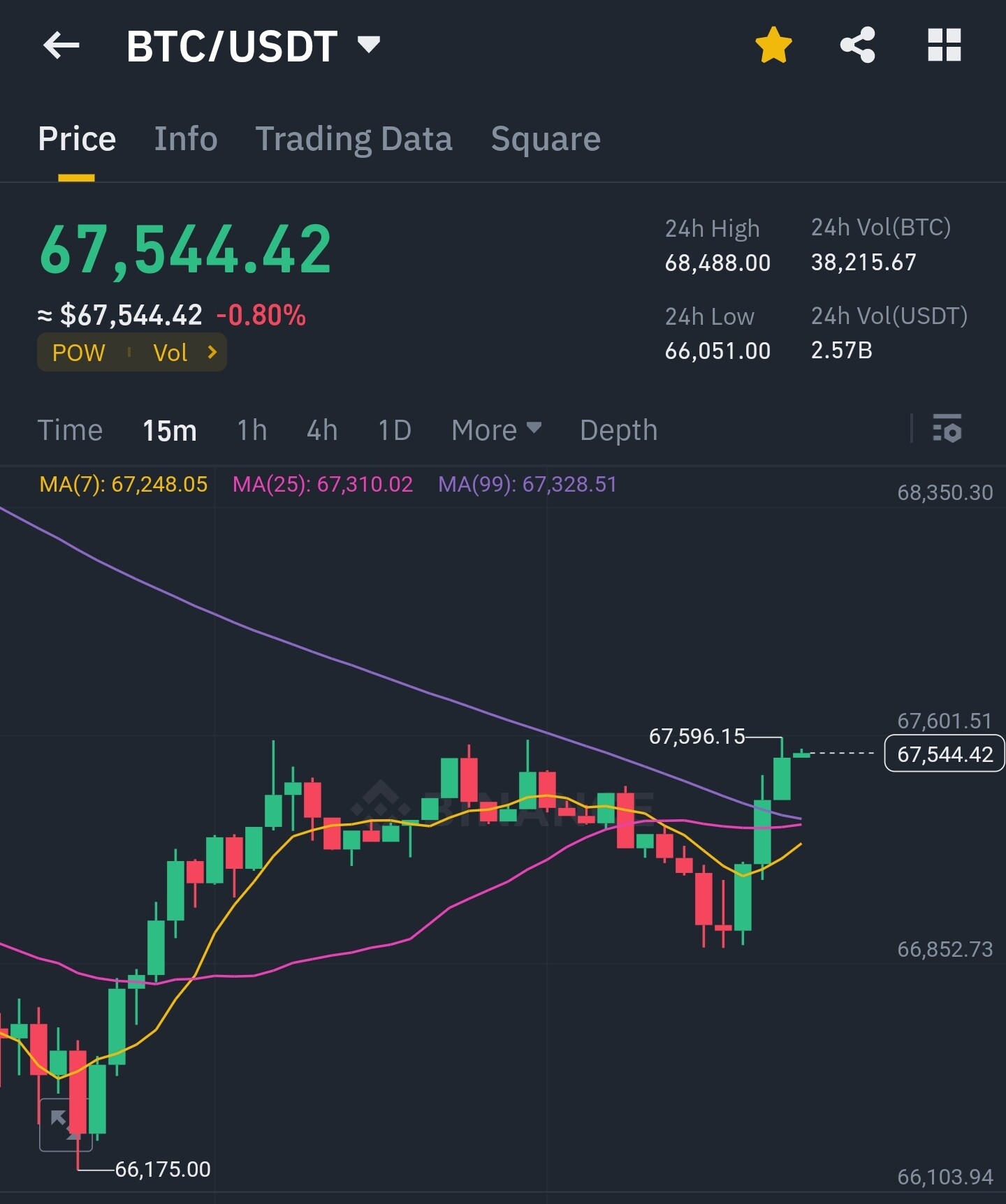Tap the back arrow icon
This screenshot has width=1006, height=1204.
coord(61,46)
